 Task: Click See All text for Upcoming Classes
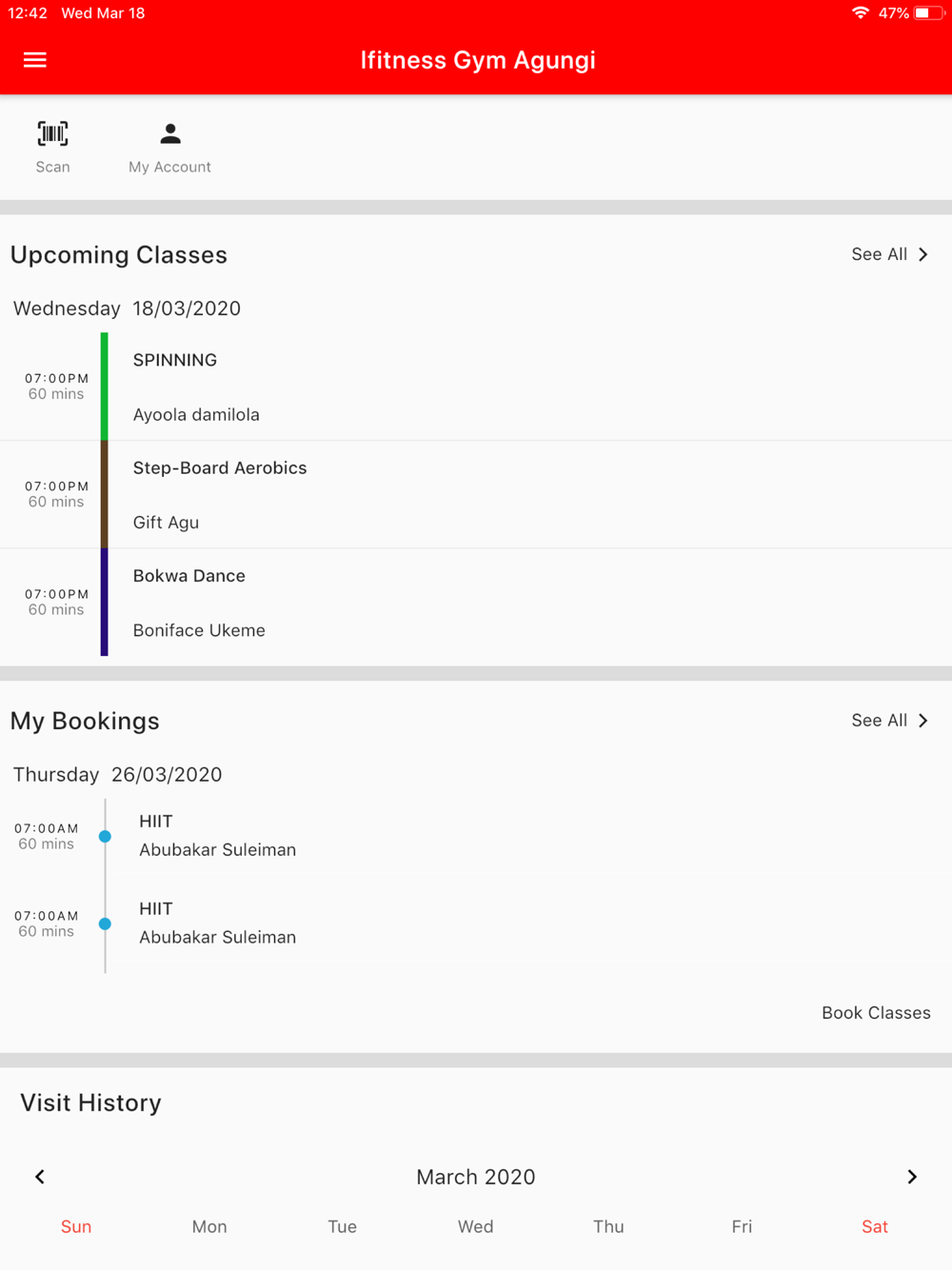(879, 254)
